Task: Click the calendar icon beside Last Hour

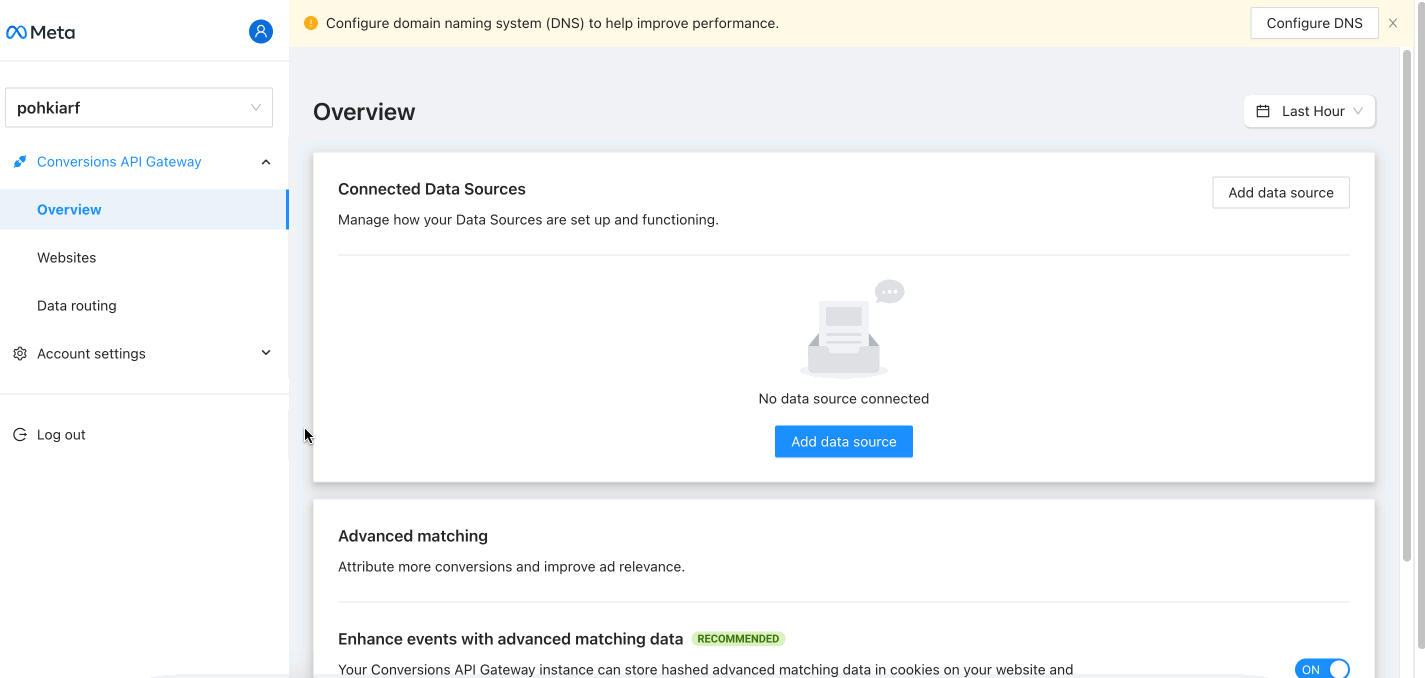Action: (1263, 111)
